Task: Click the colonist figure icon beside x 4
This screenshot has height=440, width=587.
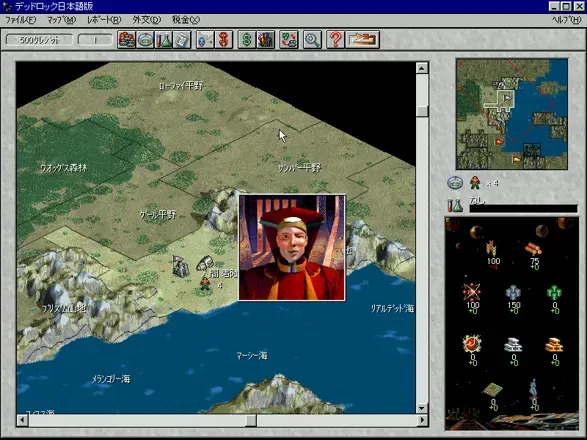Action: tap(475, 183)
